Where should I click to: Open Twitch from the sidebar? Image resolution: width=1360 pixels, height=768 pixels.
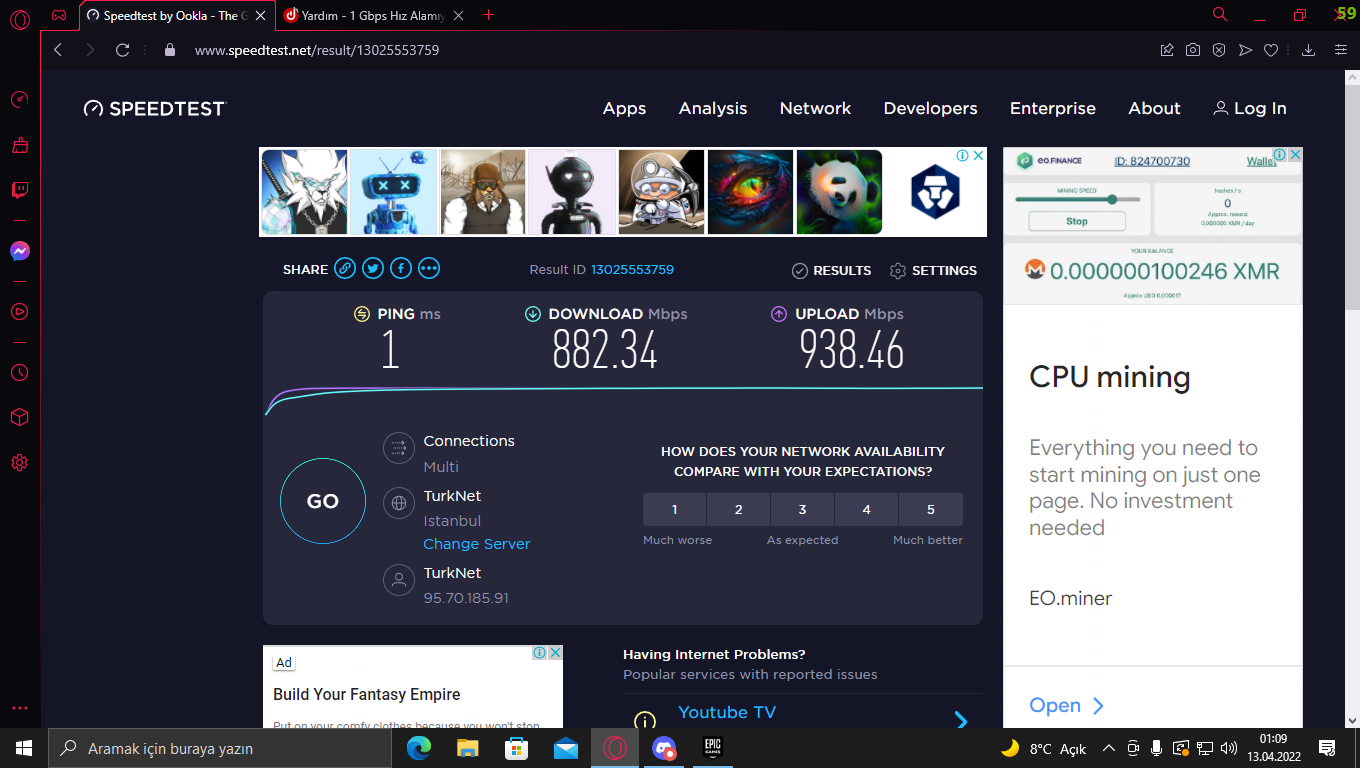(x=20, y=190)
